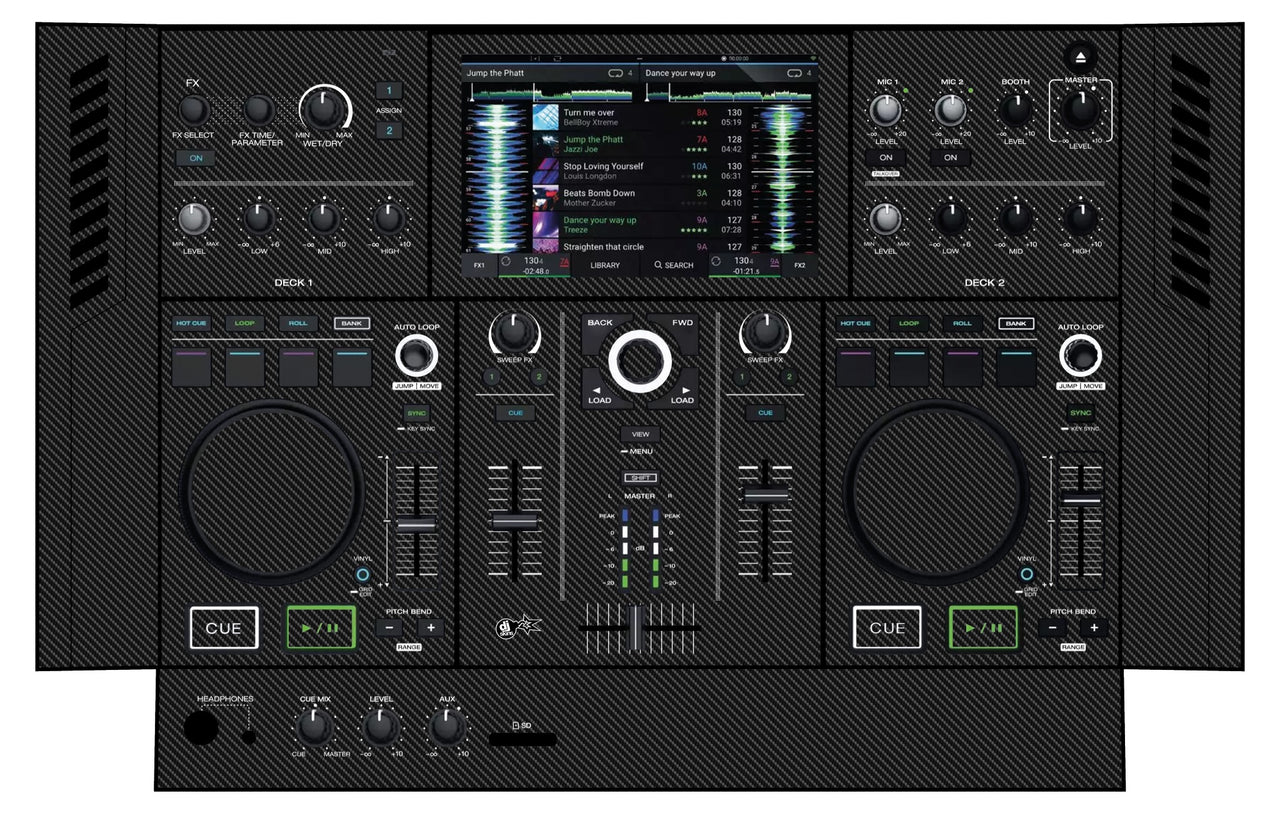Screen dimensions: 1280x813
Task: Toggle MIC 1 ON button
Action: pos(886,158)
